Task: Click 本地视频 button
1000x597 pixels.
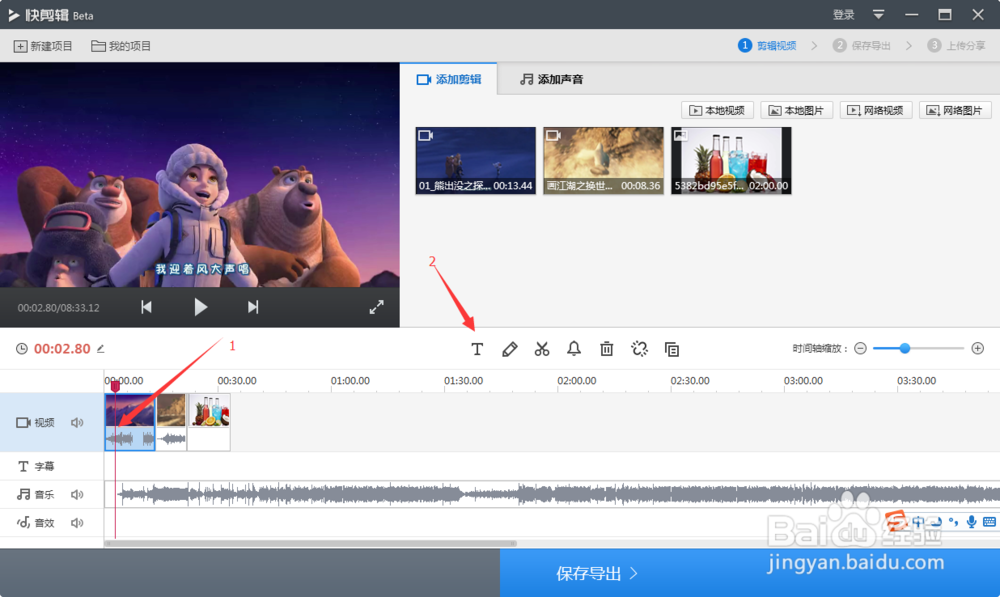Action: (717, 110)
